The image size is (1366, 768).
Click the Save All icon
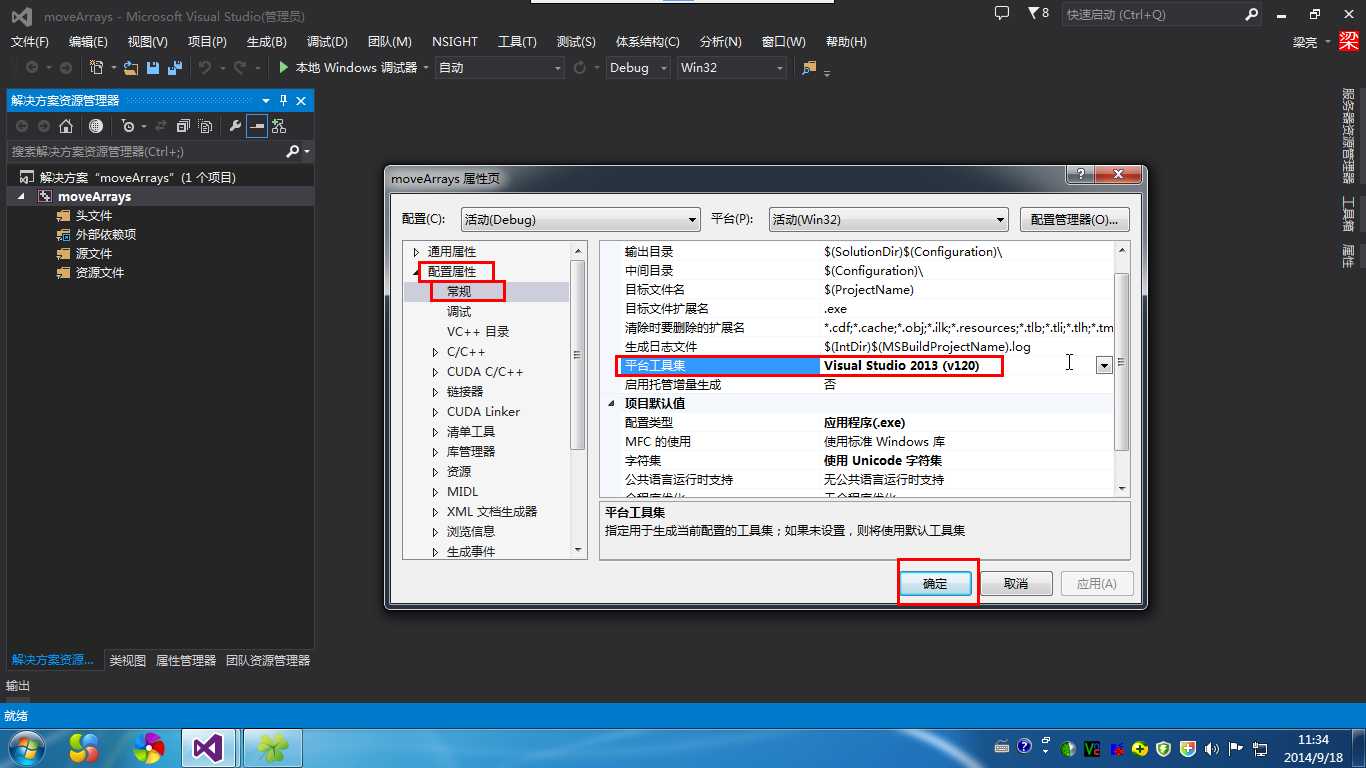(x=174, y=67)
